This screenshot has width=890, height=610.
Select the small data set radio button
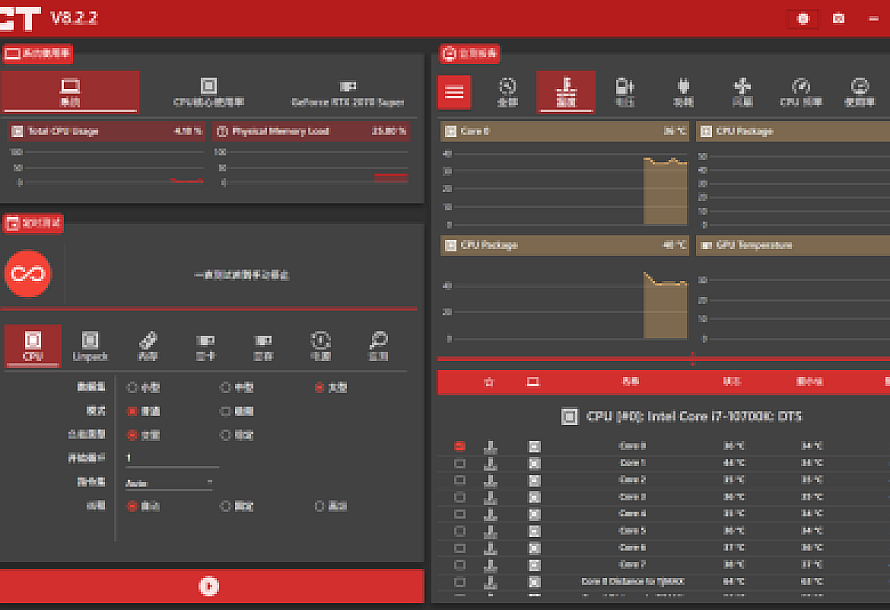coord(132,387)
